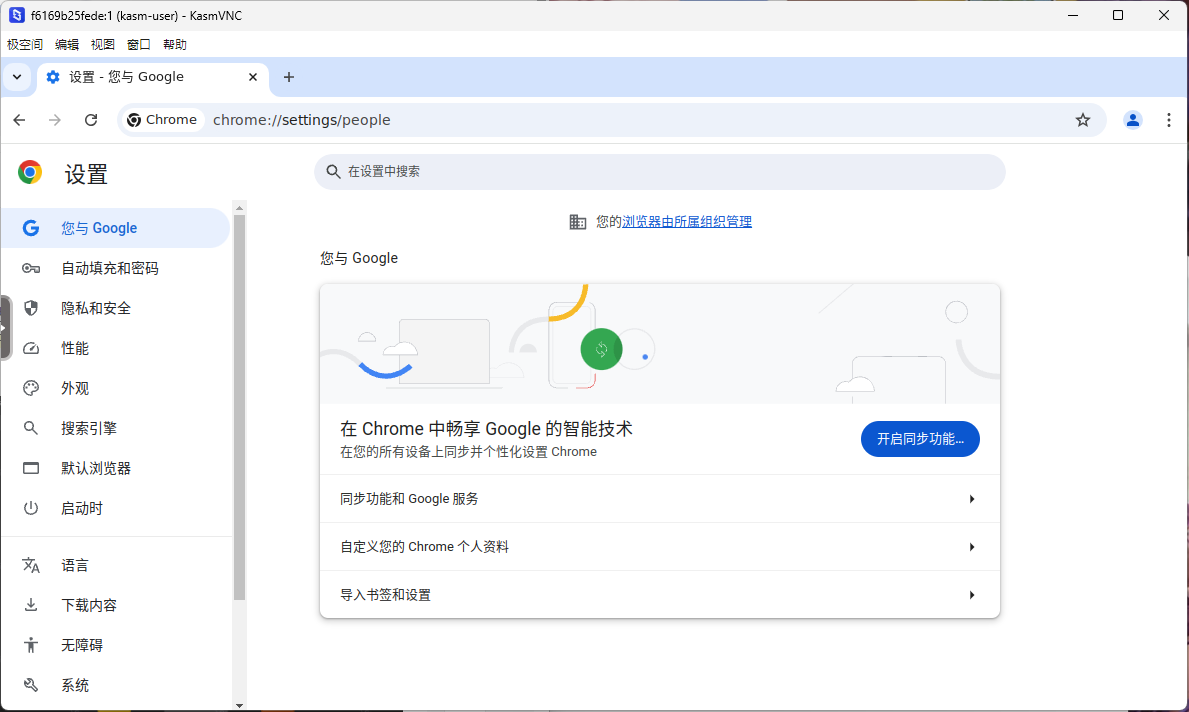Open 隐私和安全 settings
Image resolution: width=1189 pixels, height=712 pixels.
115,308
